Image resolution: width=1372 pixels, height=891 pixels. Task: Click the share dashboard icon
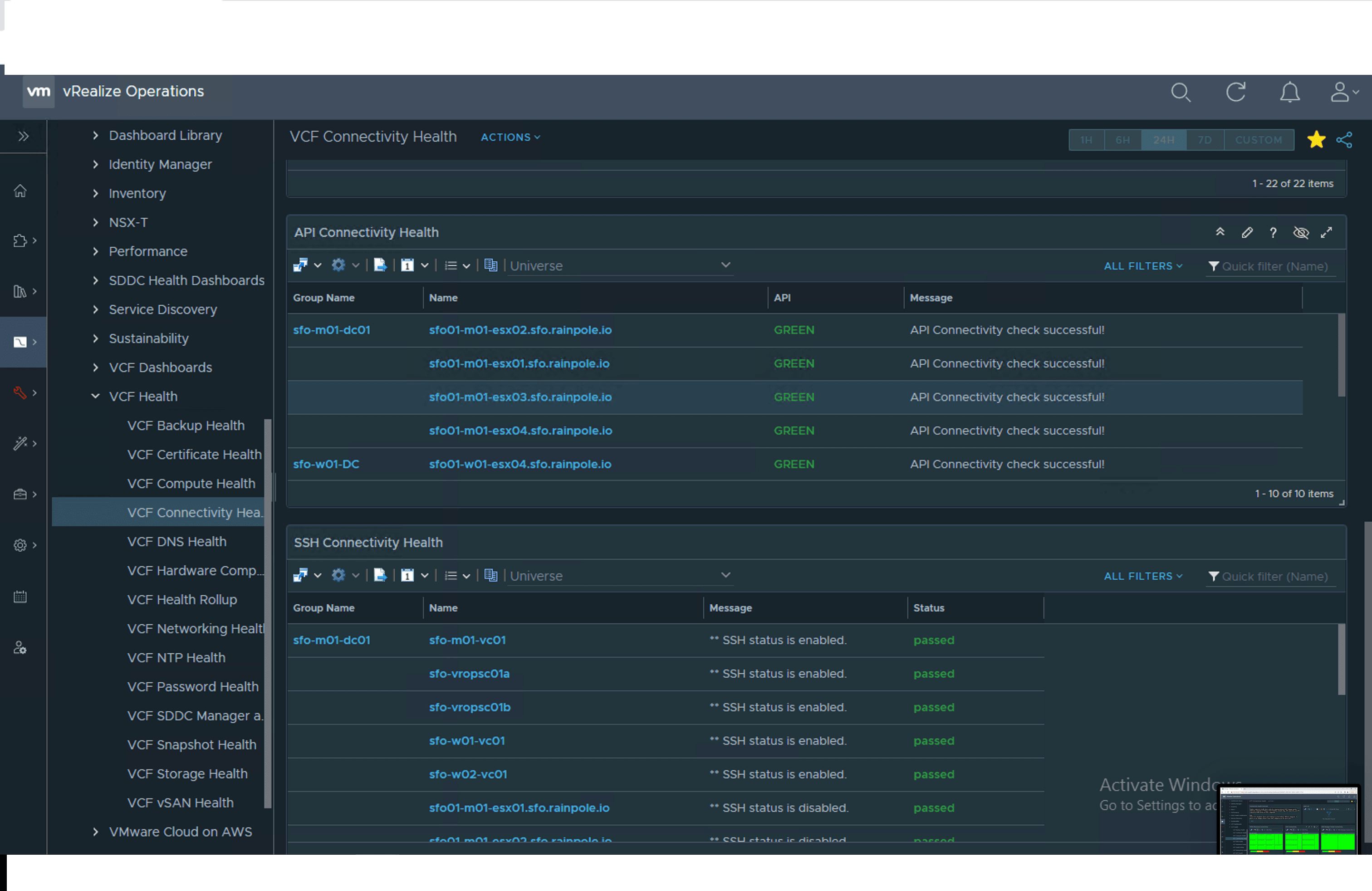click(x=1344, y=140)
